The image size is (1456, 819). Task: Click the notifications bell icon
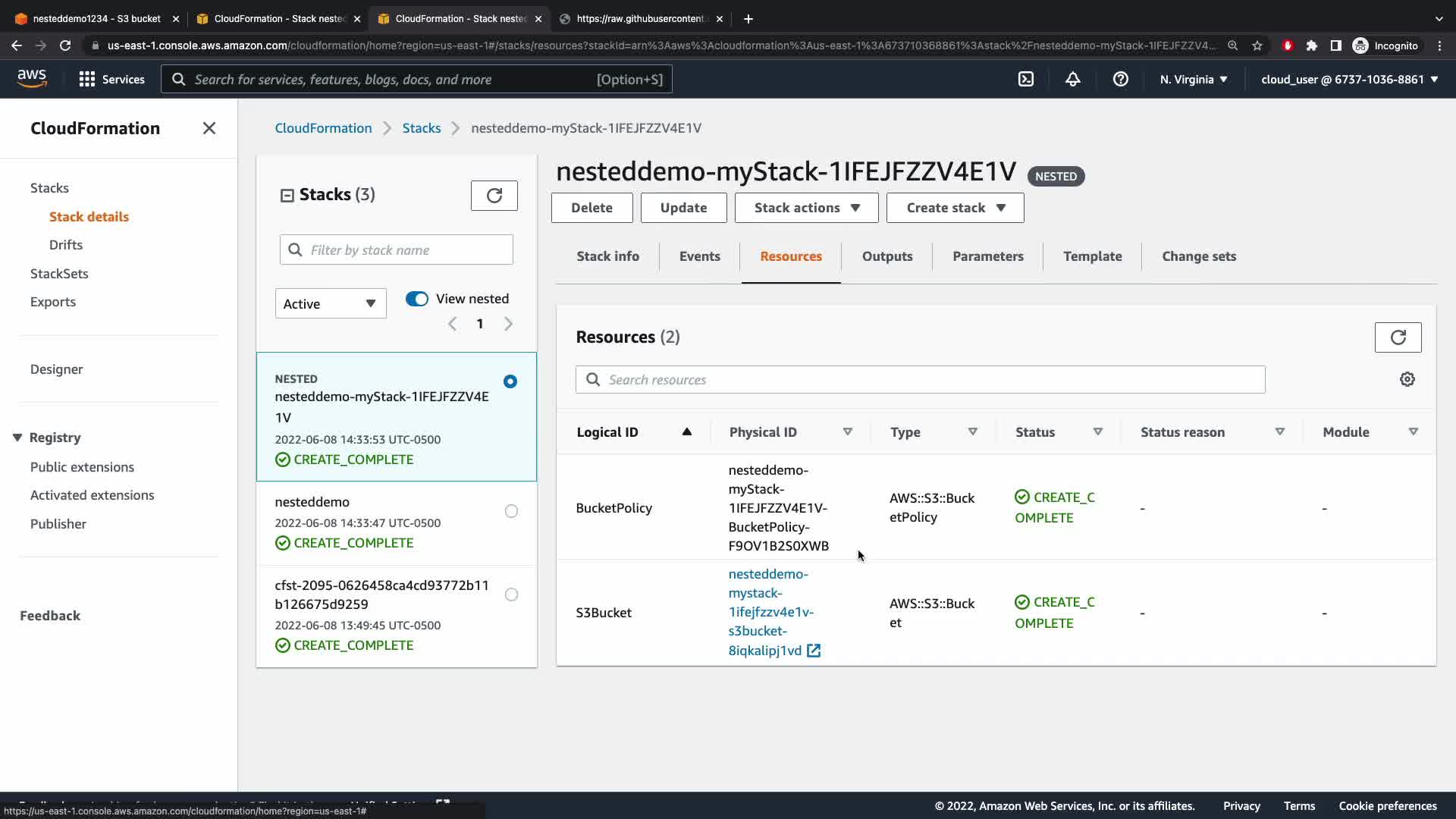click(1072, 79)
